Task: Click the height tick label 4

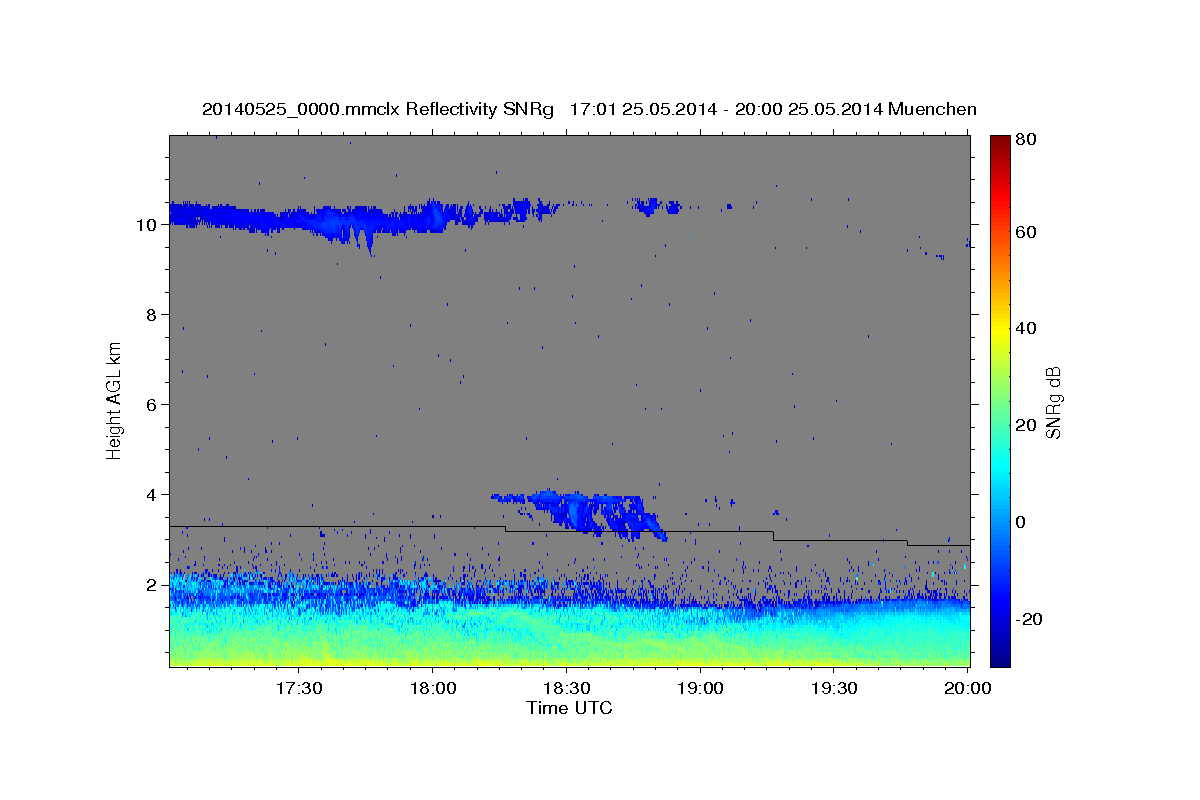Action: click(152, 495)
